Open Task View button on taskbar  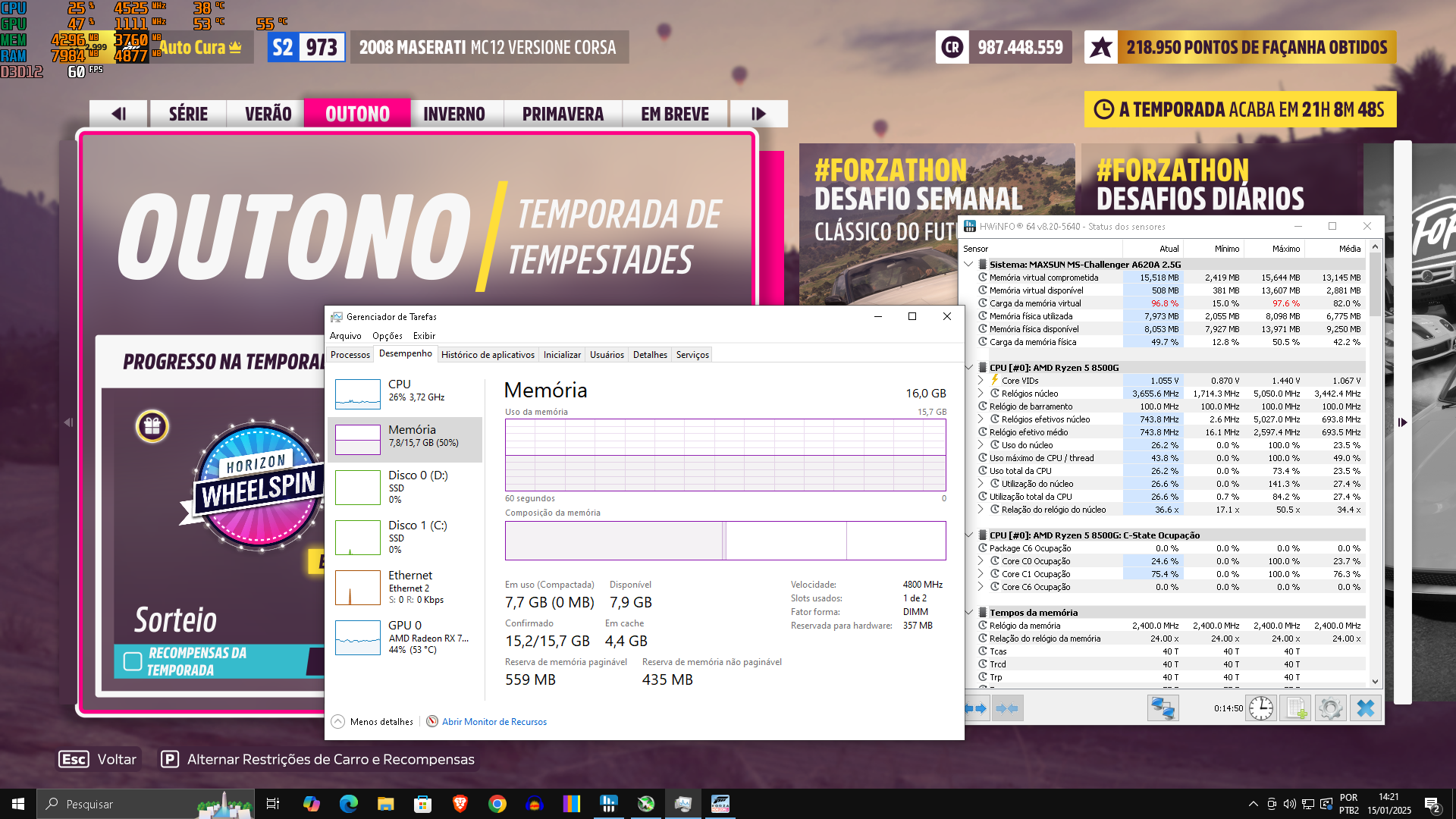point(273,804)
